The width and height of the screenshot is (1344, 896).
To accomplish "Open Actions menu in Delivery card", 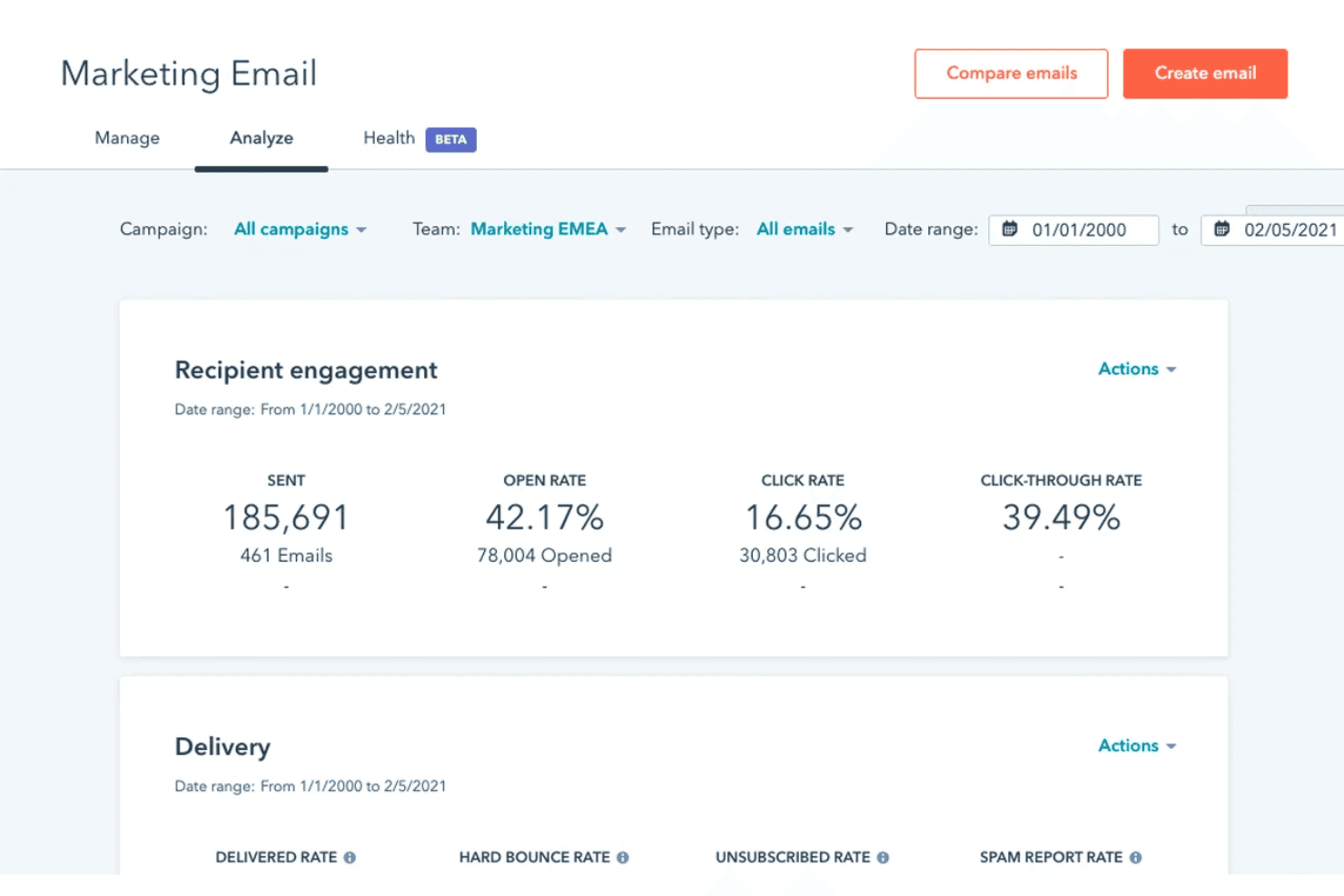I will 1137,745.
